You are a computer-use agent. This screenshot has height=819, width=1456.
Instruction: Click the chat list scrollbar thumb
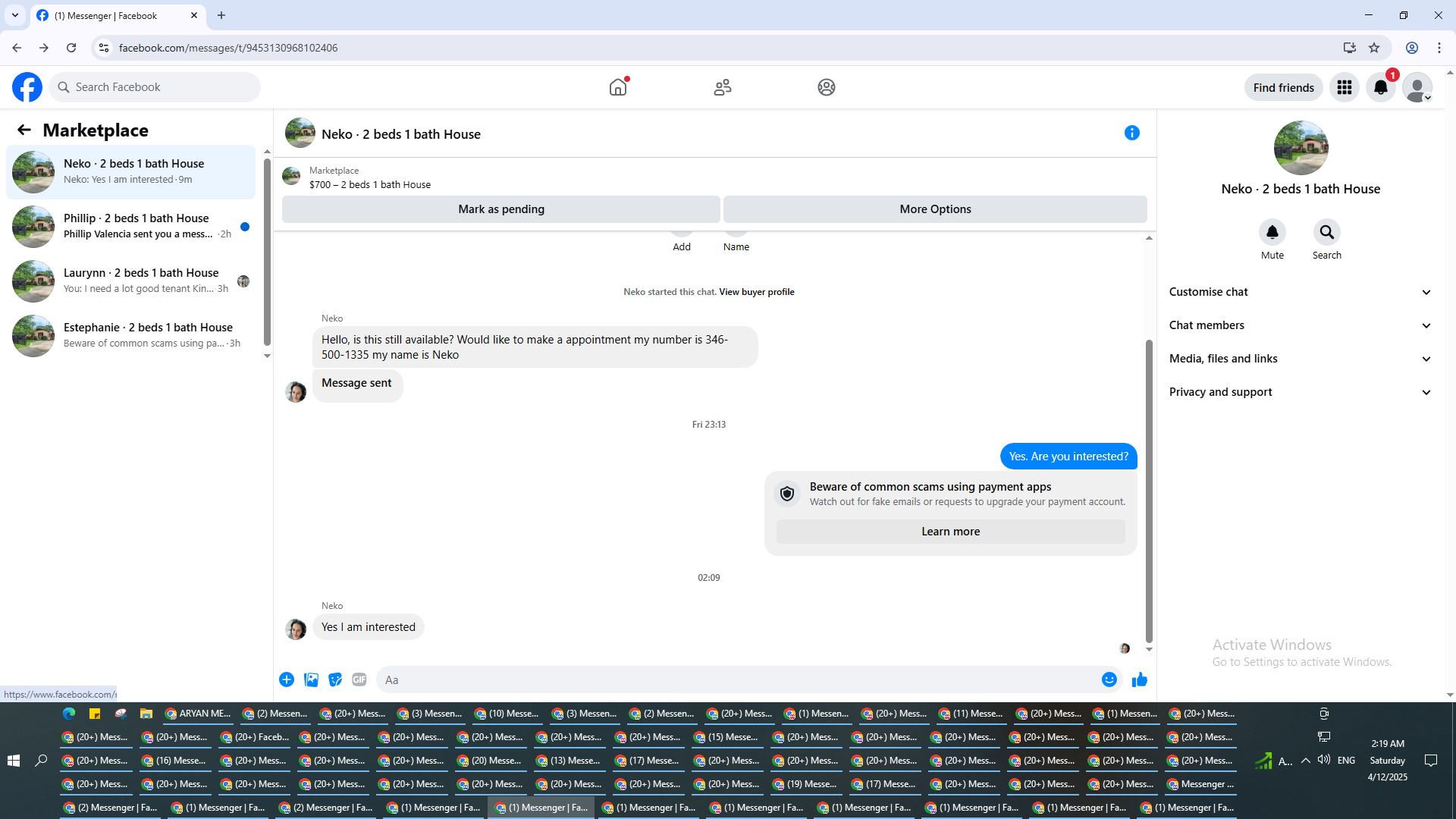pos(267,252)
